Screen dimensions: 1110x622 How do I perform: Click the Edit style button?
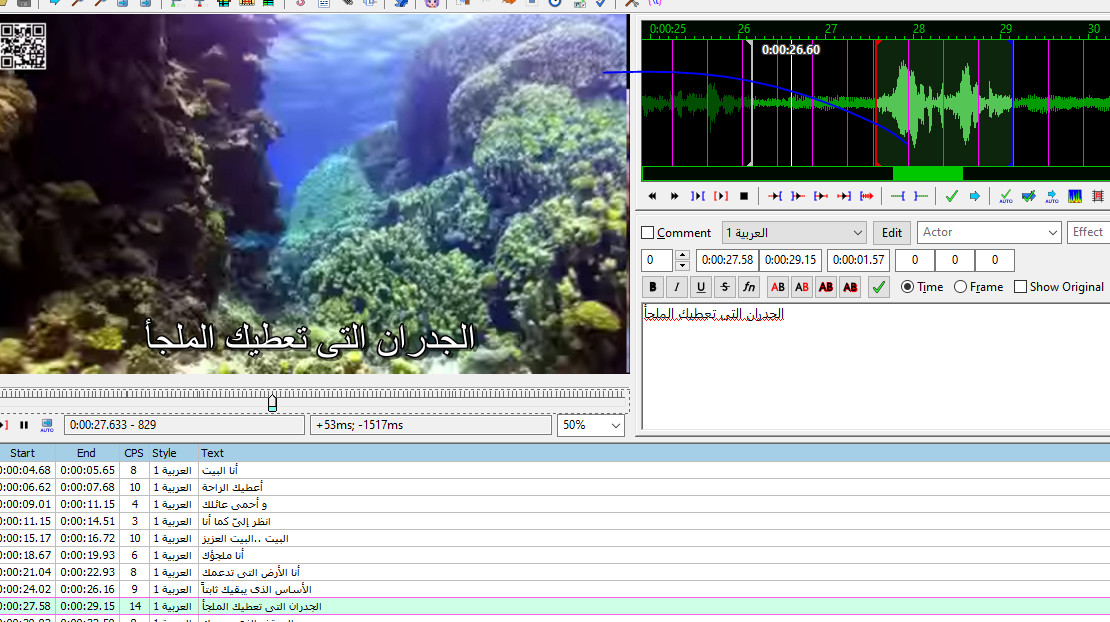click(x=891, y=233)
